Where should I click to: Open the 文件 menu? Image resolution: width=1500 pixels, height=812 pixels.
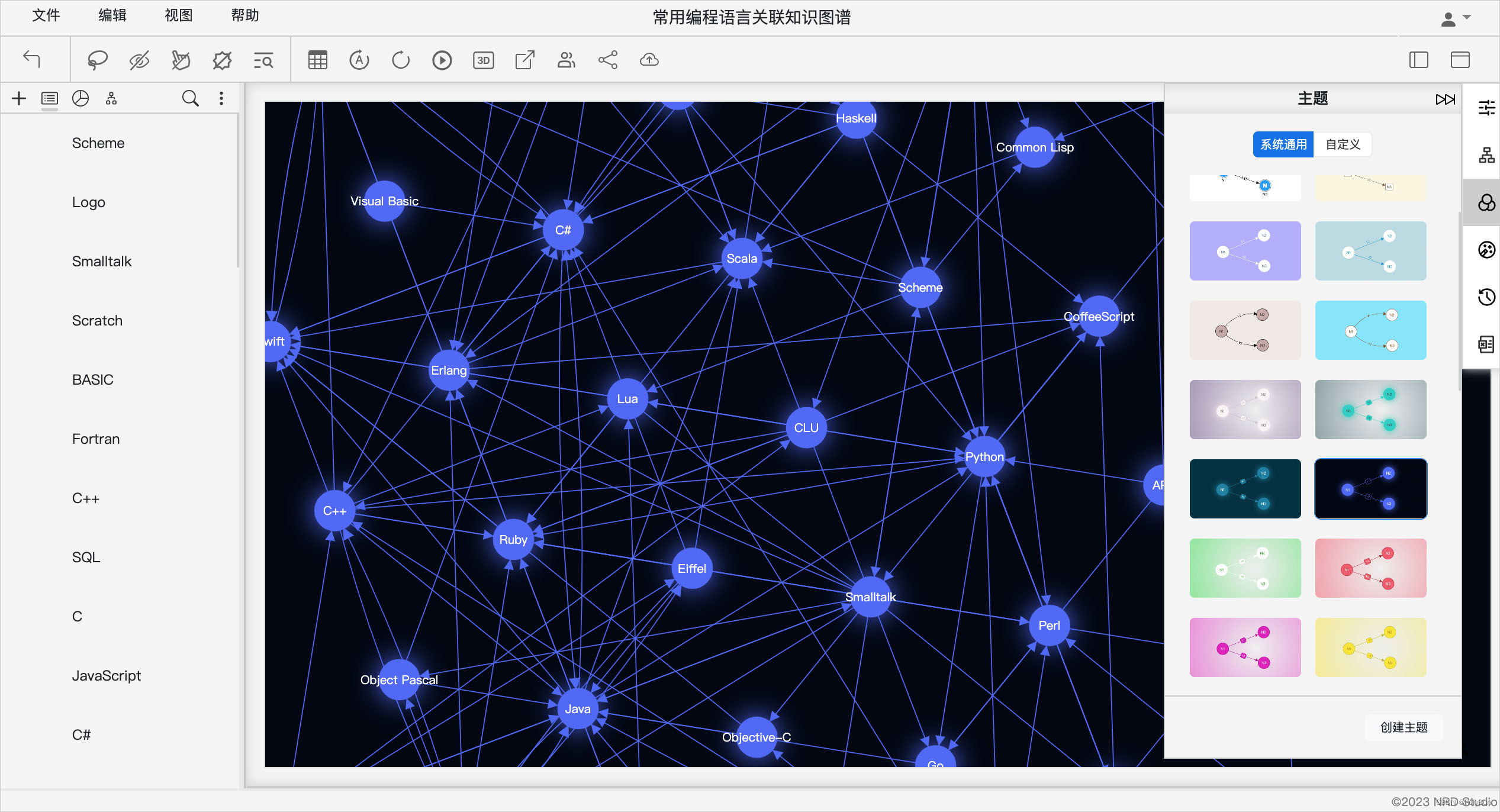click(x=46, y=15)
